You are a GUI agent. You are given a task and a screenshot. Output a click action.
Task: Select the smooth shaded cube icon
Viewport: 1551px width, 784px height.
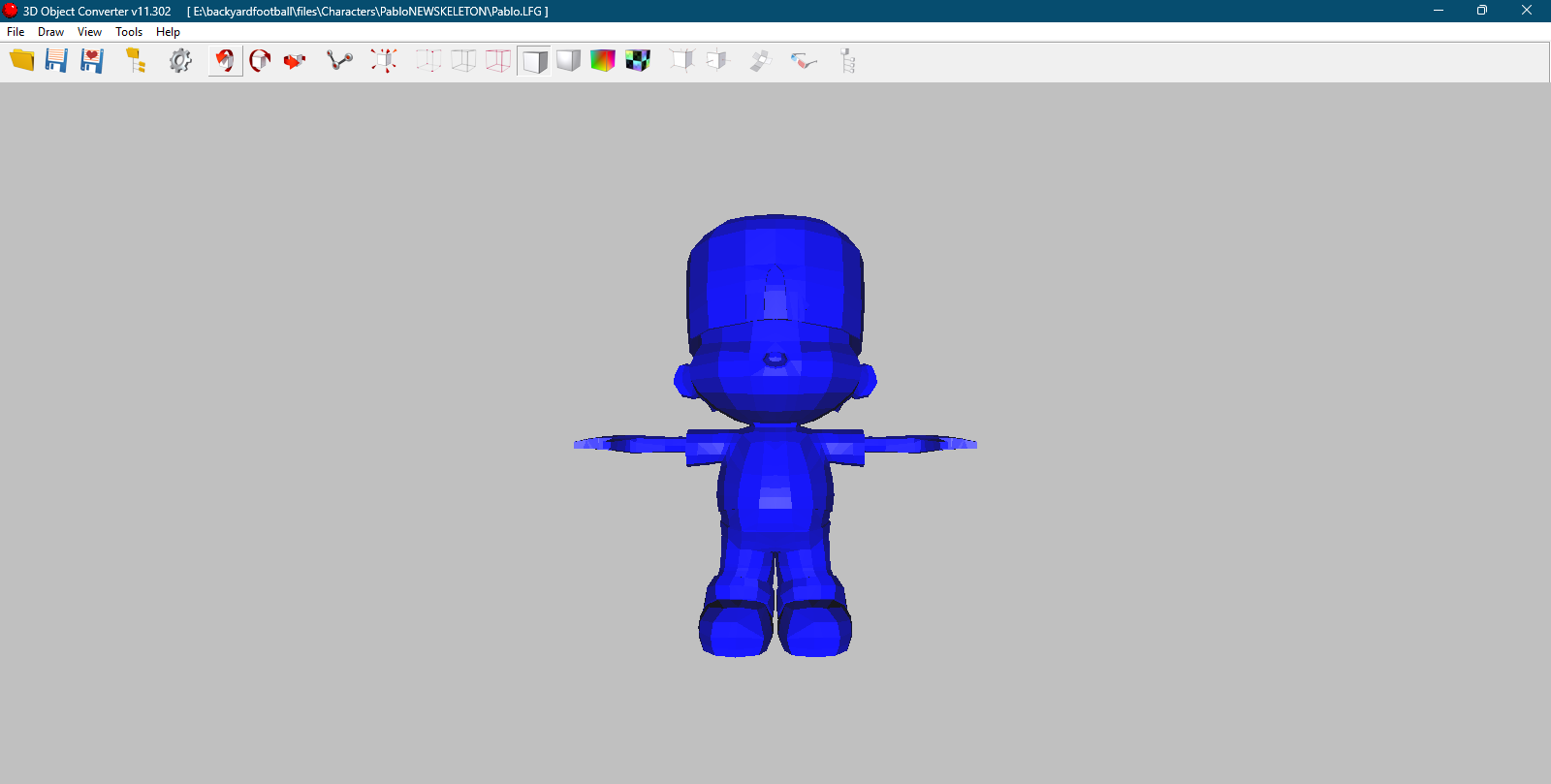coord(568,61)
